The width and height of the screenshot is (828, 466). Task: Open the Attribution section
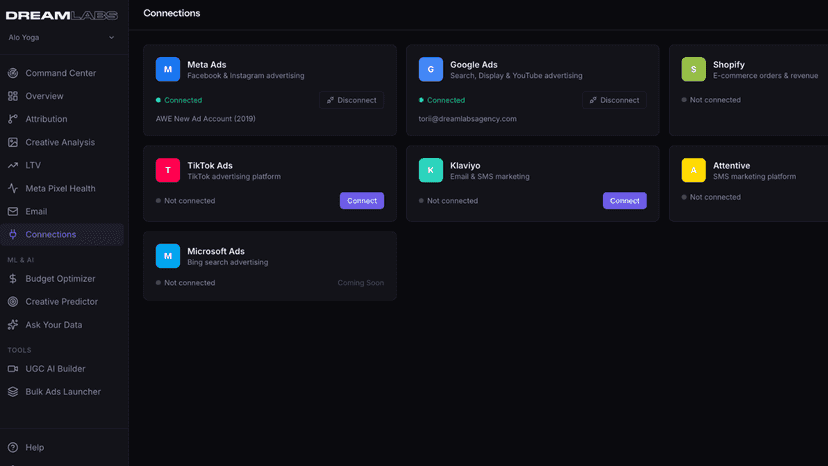(x=62, y=119)
